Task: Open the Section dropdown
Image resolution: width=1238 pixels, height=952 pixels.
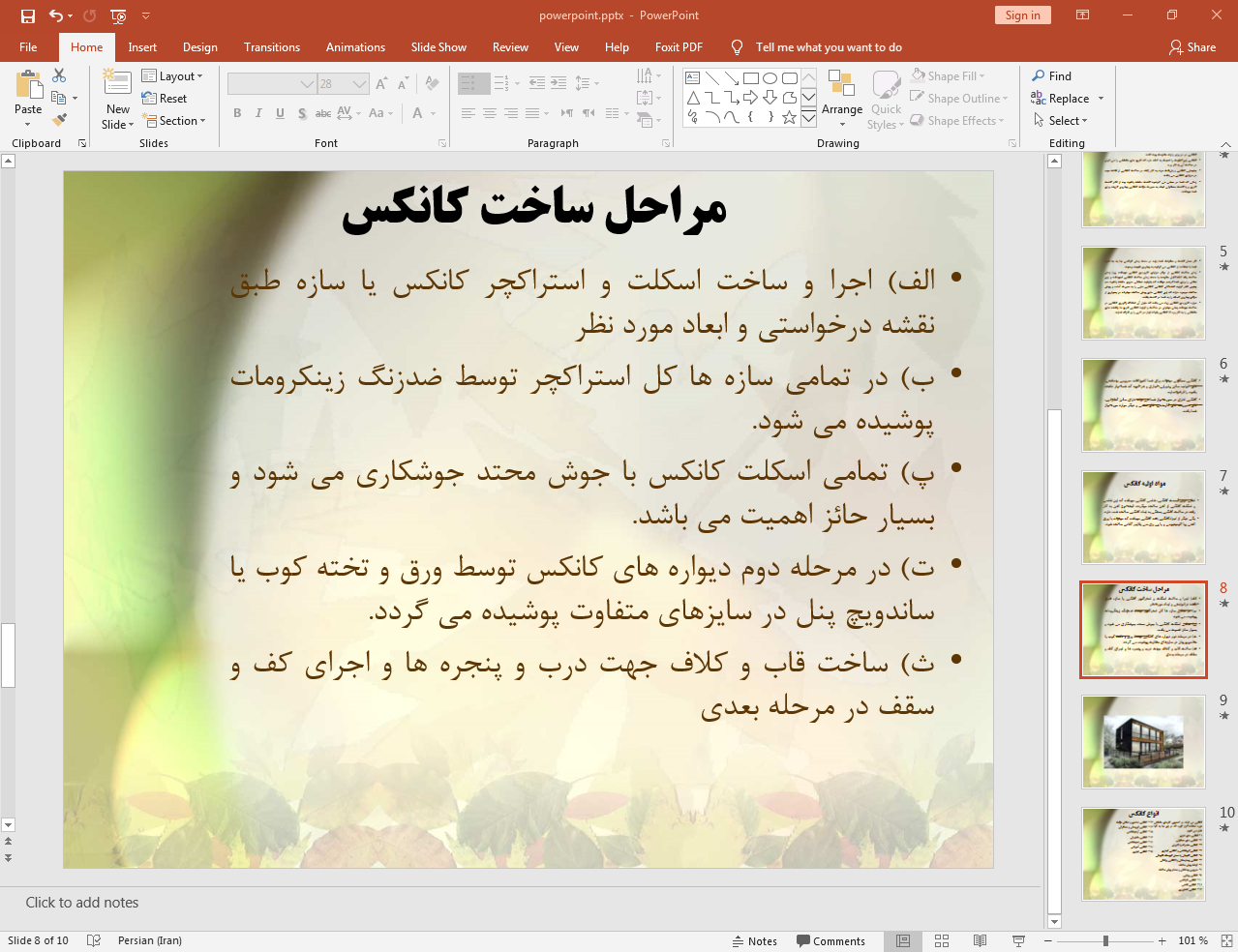Action: pos(174,121)
